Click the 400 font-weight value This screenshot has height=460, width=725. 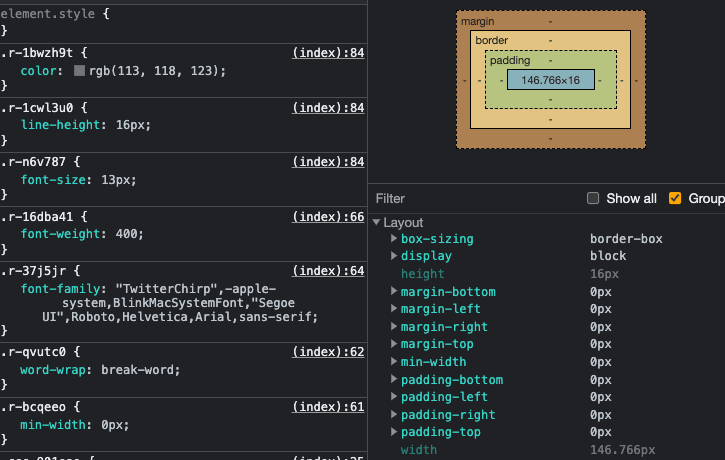click(x=126, y=234)
